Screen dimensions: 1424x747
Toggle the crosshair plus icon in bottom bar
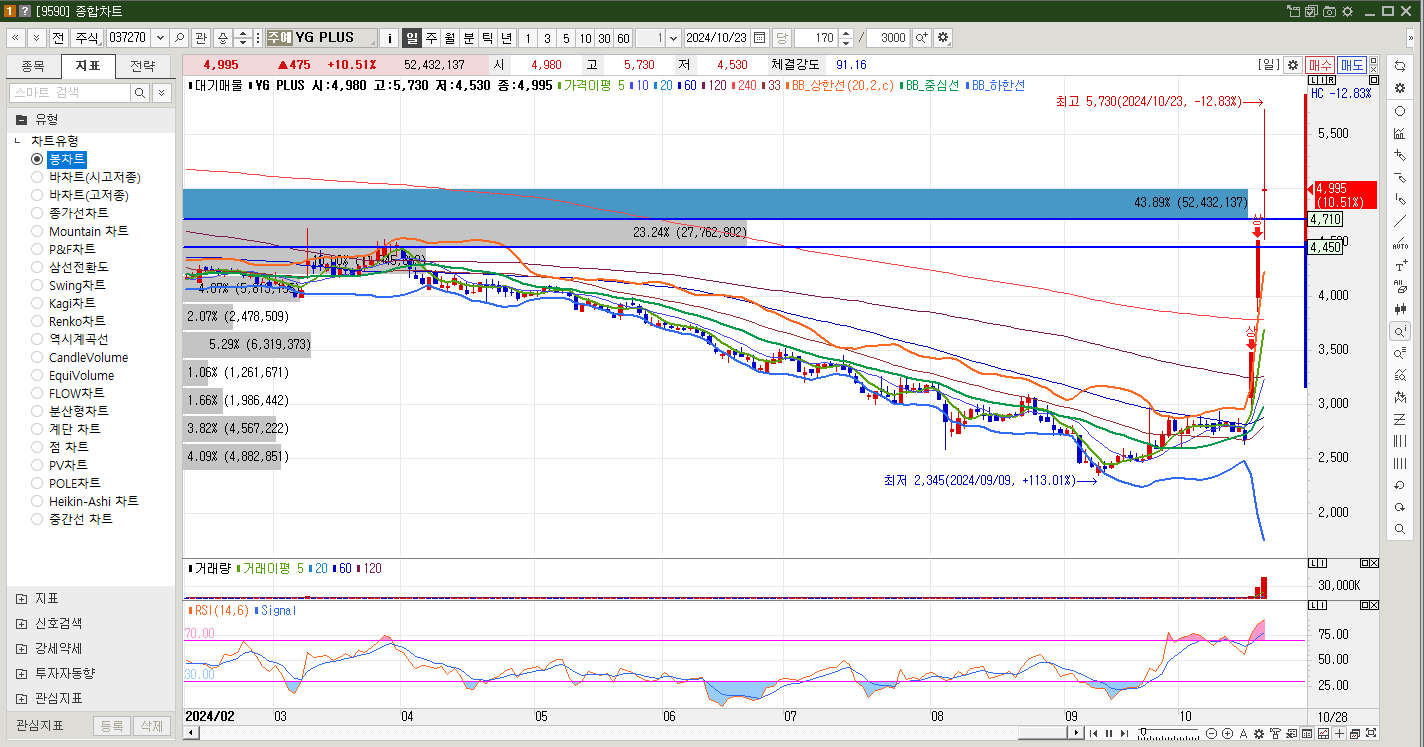tap(1339, 734)
